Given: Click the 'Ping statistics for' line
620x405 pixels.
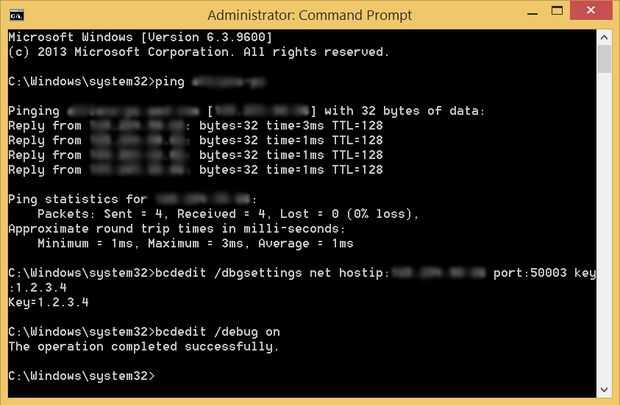Looking at the screenshot, I should (x=132, y=199).
